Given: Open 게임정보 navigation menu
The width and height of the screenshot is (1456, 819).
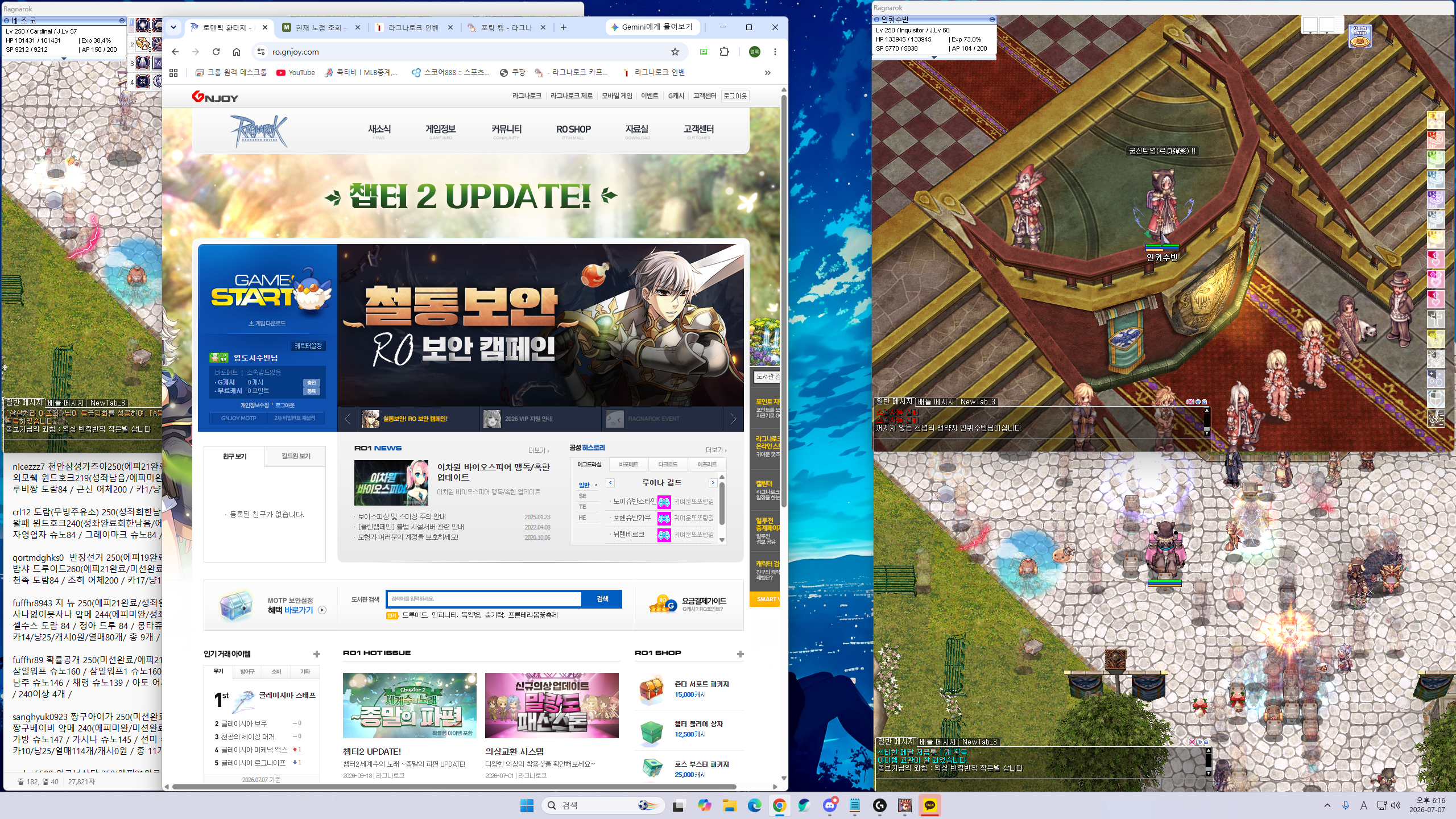Looking at the screenshot, I should pos(441,131).
